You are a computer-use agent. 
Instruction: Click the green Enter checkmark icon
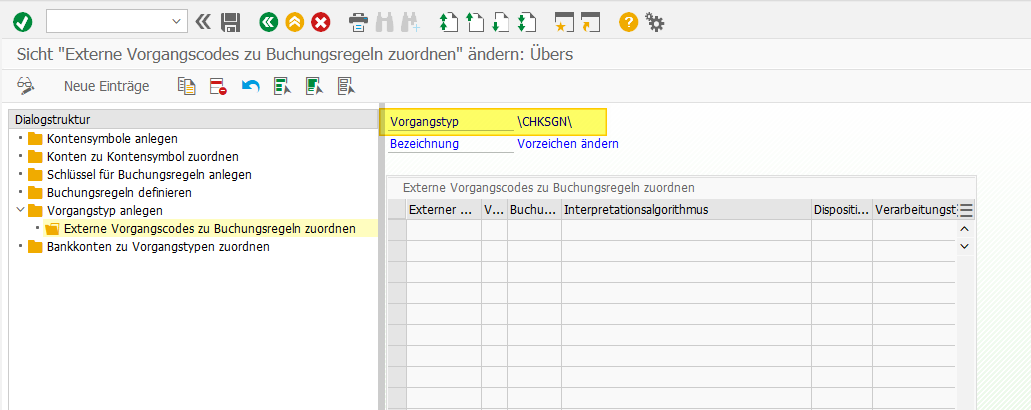(x=22, y=21)
